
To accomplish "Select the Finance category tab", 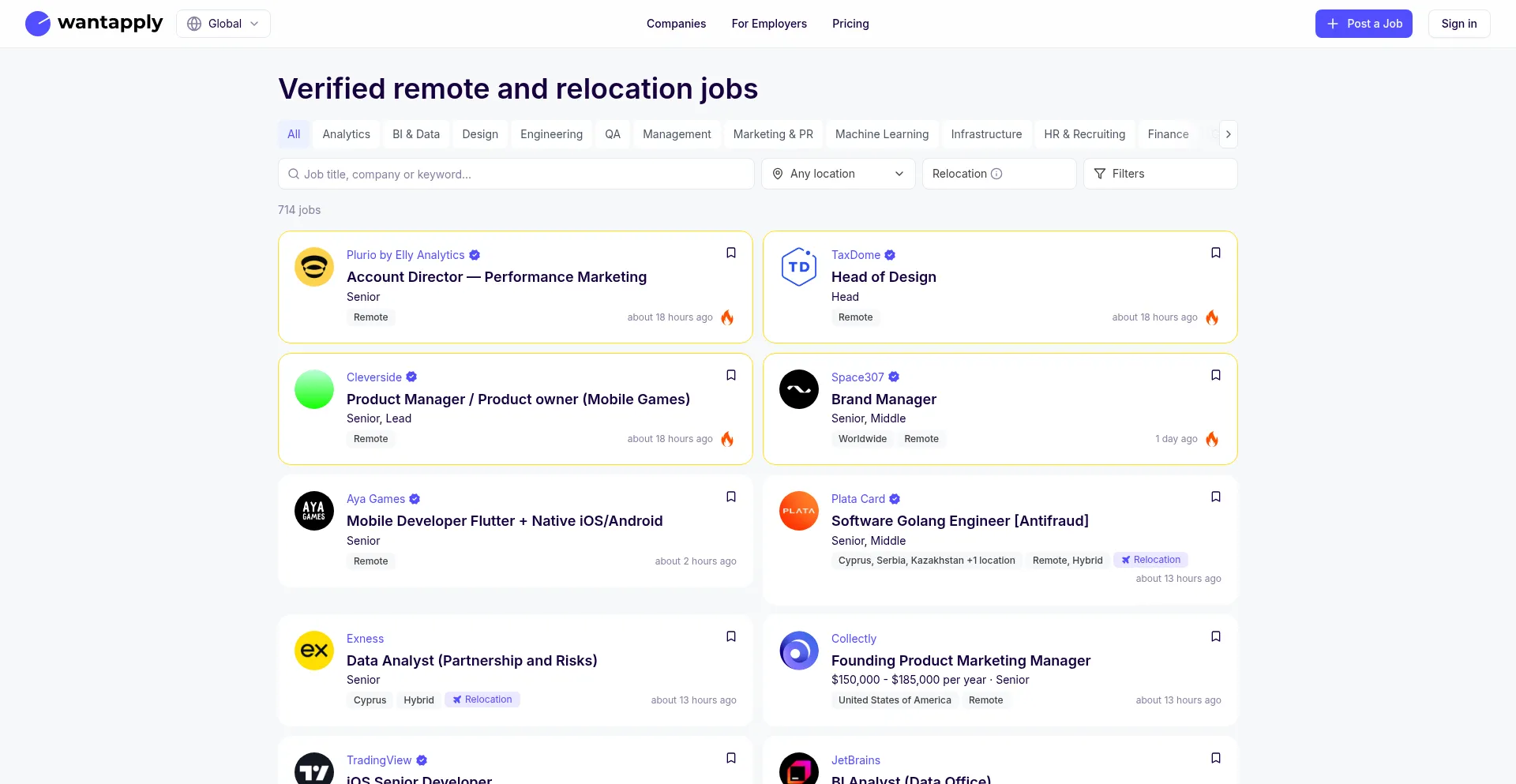I will [1168, 134].
